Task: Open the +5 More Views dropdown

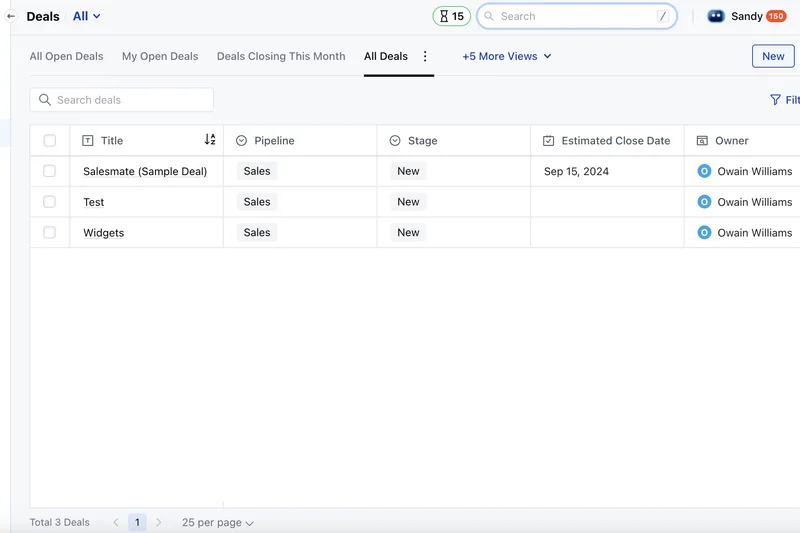Action: tap(506, 57)
